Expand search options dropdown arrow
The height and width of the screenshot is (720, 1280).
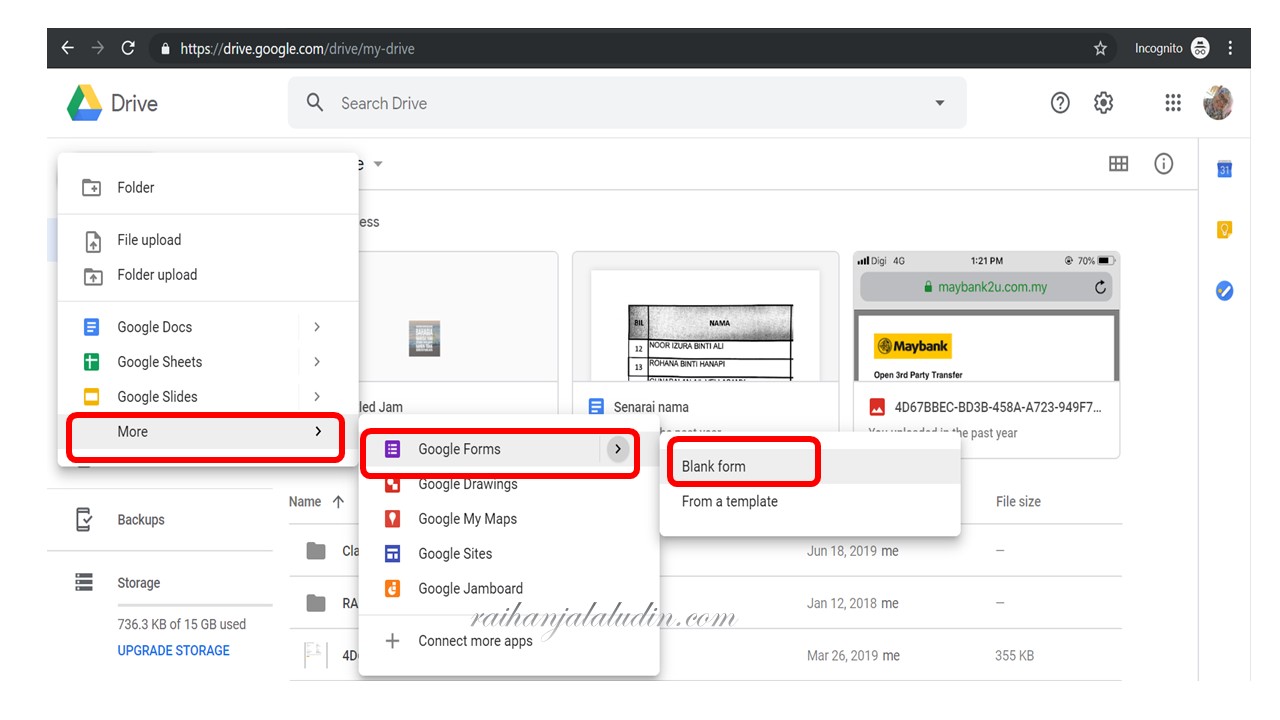coord(939,103)
